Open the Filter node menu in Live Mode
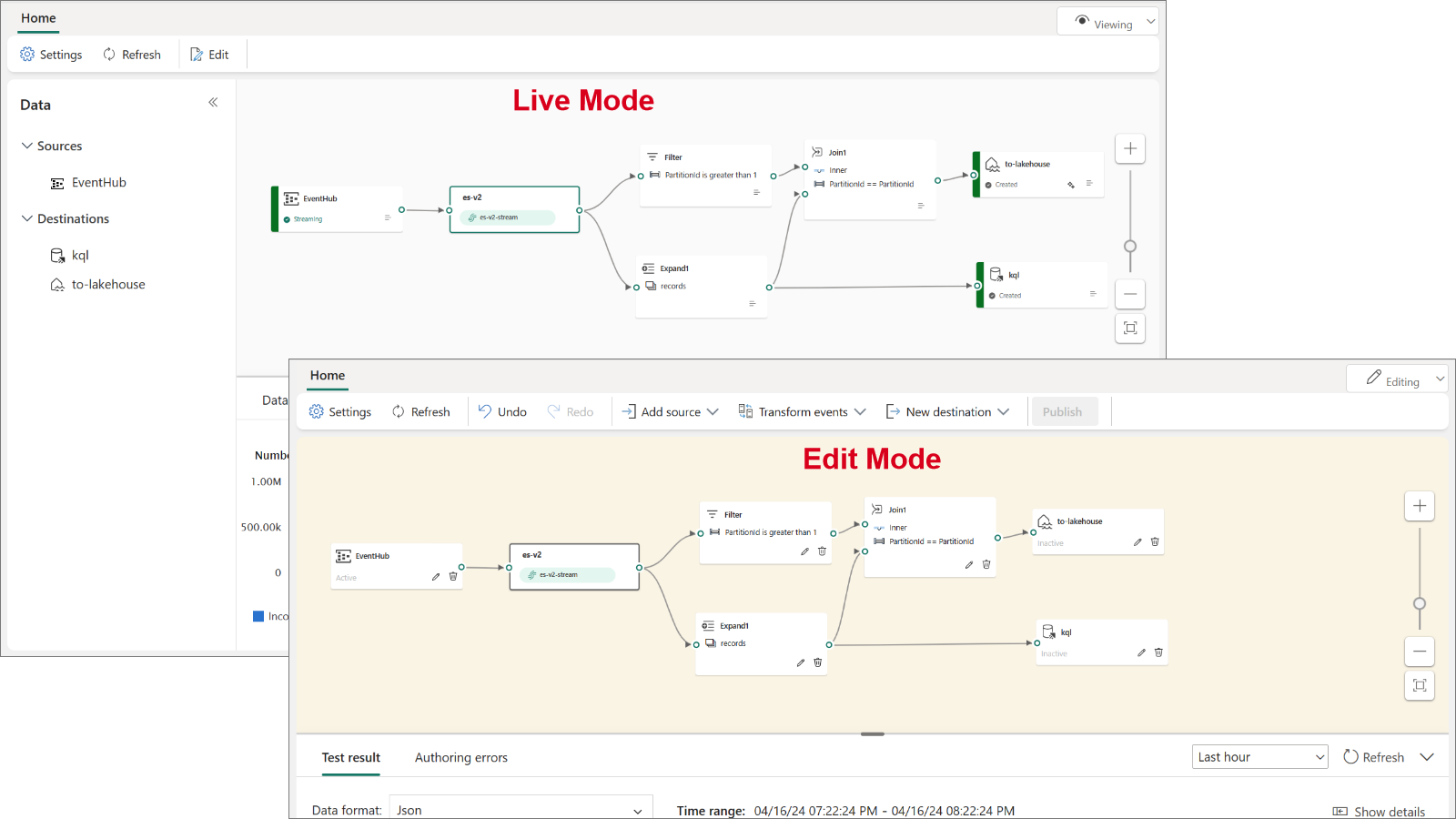Viewport: 1456px width, 819px height. point(756,192)
